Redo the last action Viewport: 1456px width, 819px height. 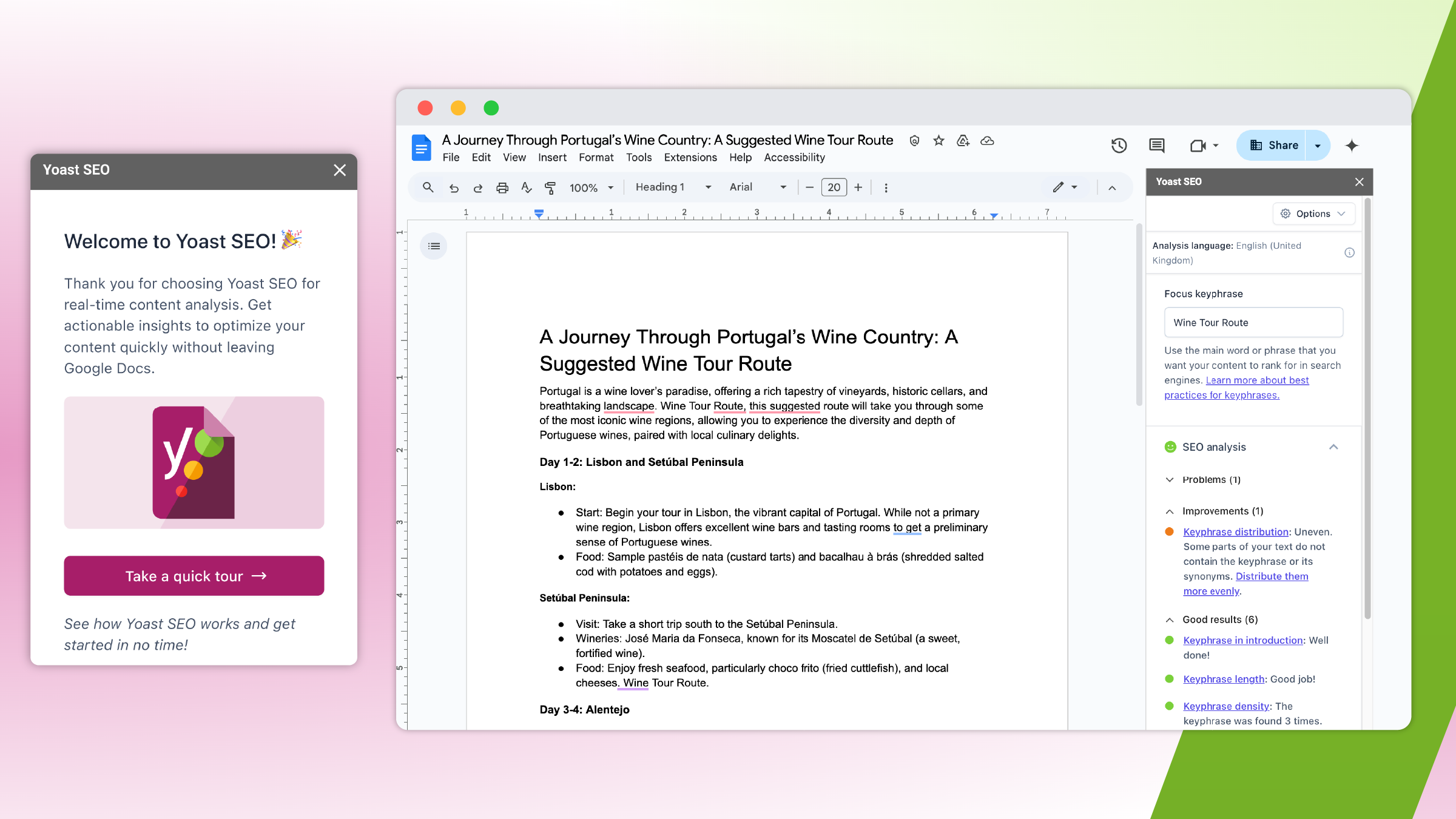pos(478,188)
